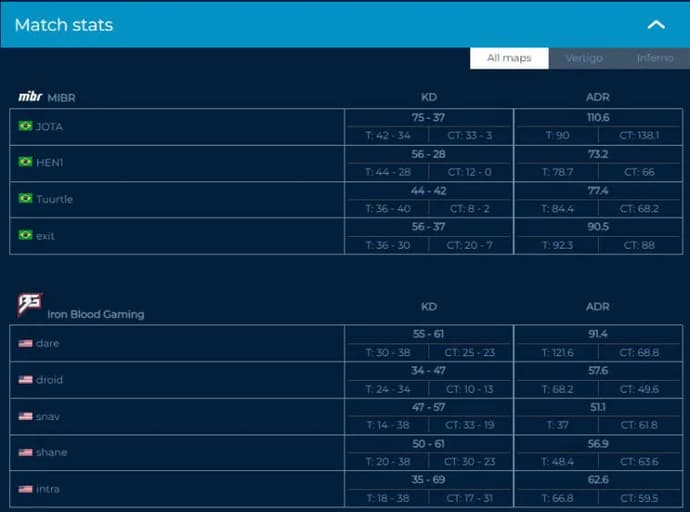Click JOTA's overall ADR 110.6
690x512 pixels.
pos(598,117)
